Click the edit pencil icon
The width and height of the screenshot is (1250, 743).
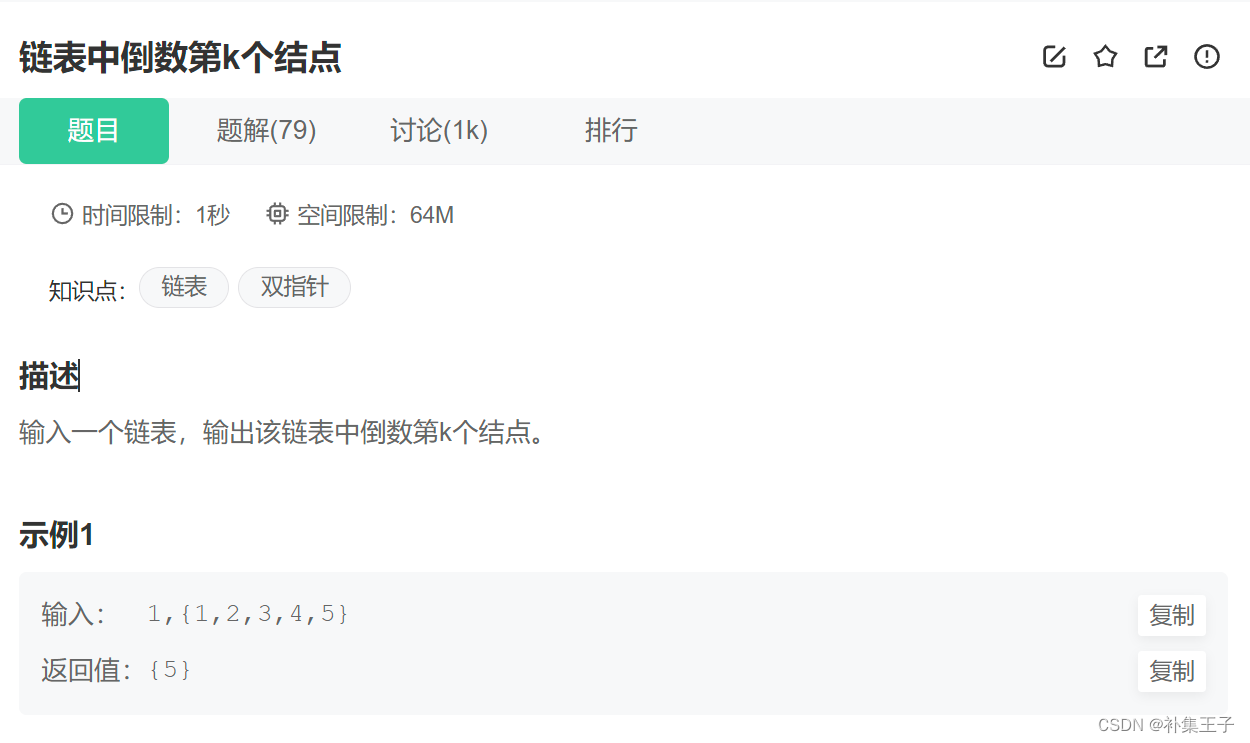pos(1054,57)
